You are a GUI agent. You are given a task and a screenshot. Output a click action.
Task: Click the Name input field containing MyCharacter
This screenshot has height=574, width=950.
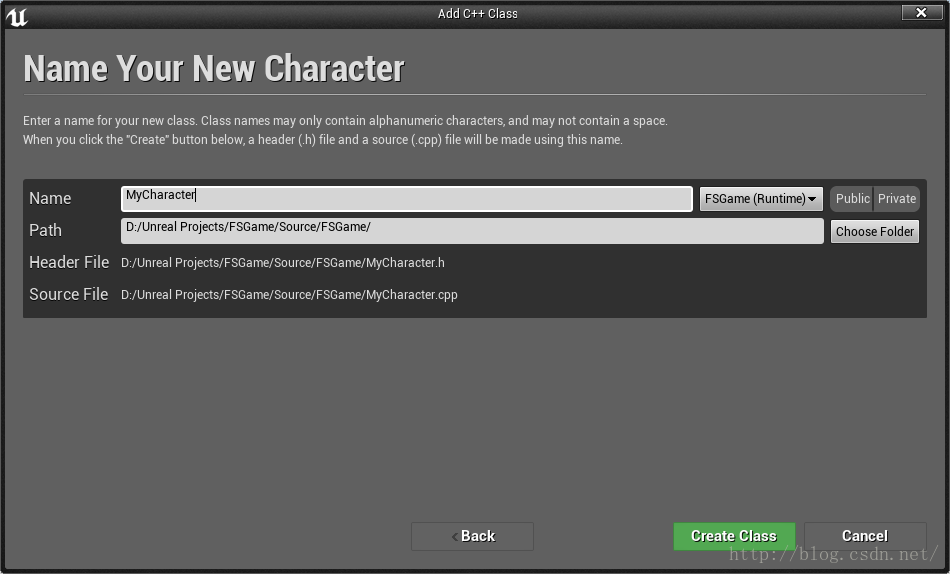tap(407, 199)
